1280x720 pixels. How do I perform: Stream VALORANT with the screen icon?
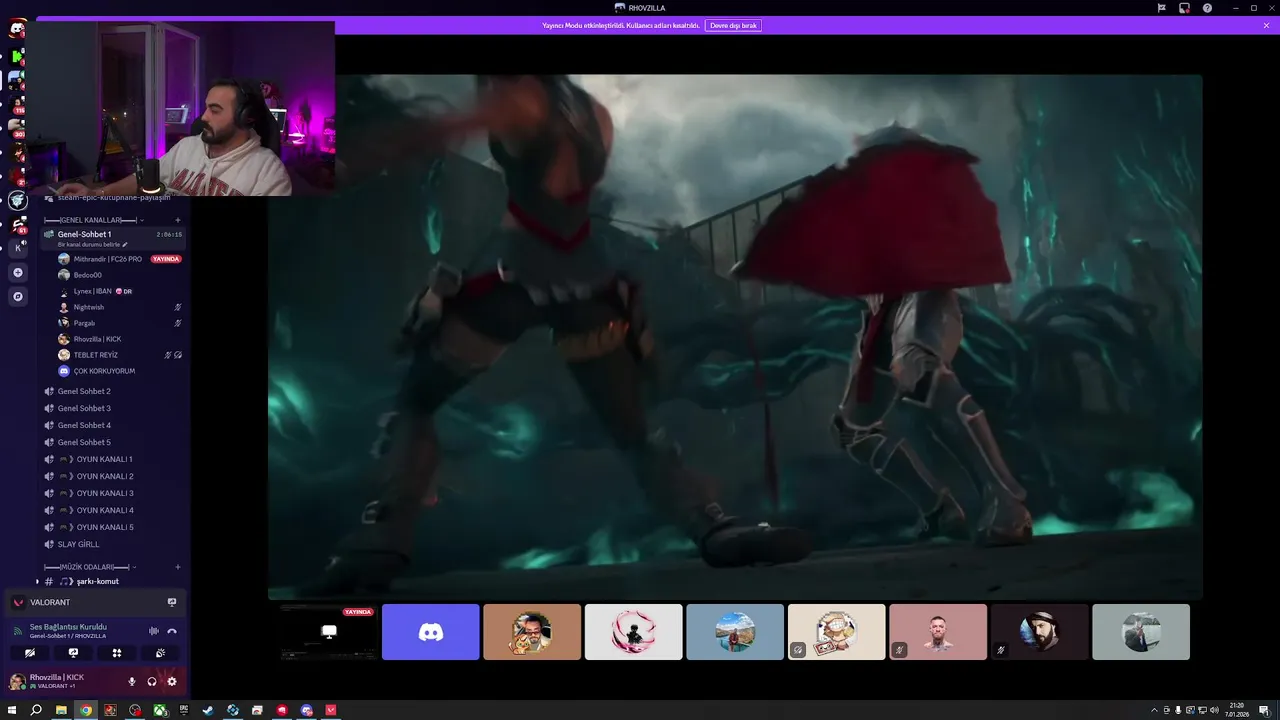coord(172,602)
